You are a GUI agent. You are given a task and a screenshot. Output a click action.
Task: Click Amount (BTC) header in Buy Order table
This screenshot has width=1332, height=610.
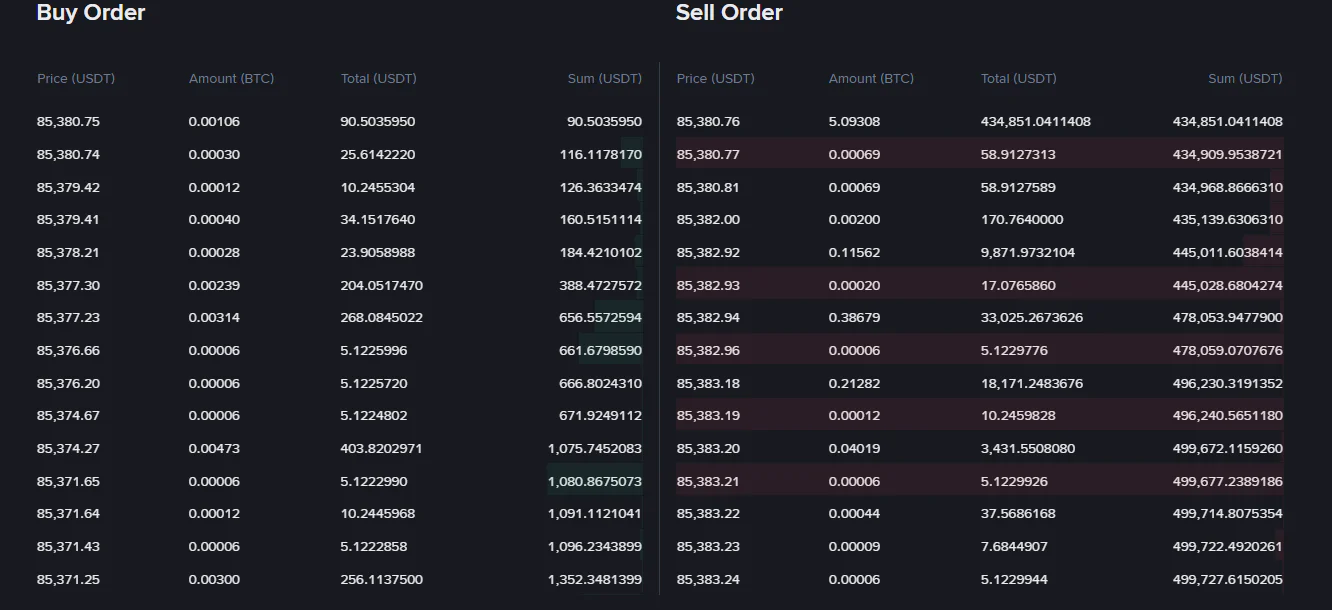click(230, 78)
